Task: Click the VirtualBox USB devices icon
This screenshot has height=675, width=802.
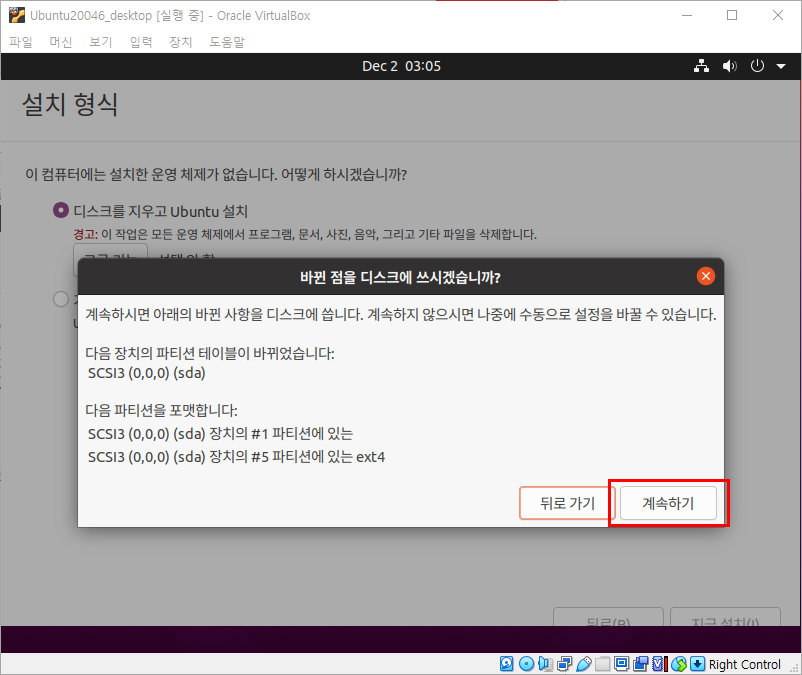Action: pyautogui.click(x=584, y=664)
